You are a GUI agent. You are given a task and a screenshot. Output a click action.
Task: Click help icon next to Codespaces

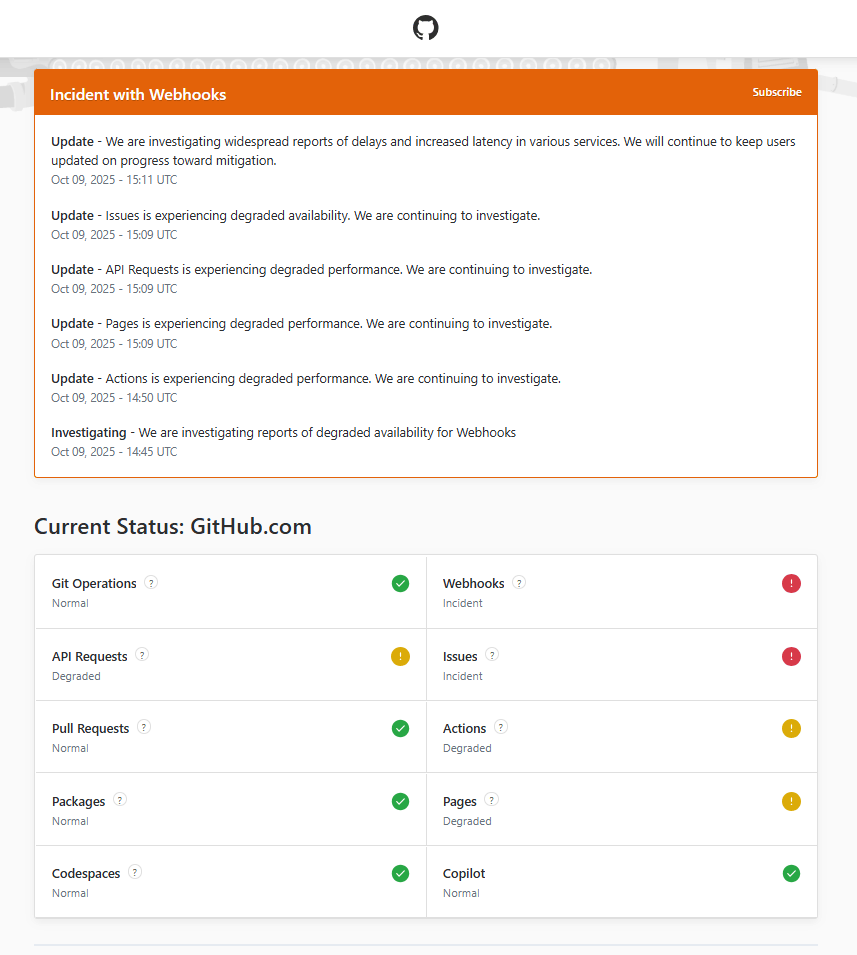click(x=135, y=873)
